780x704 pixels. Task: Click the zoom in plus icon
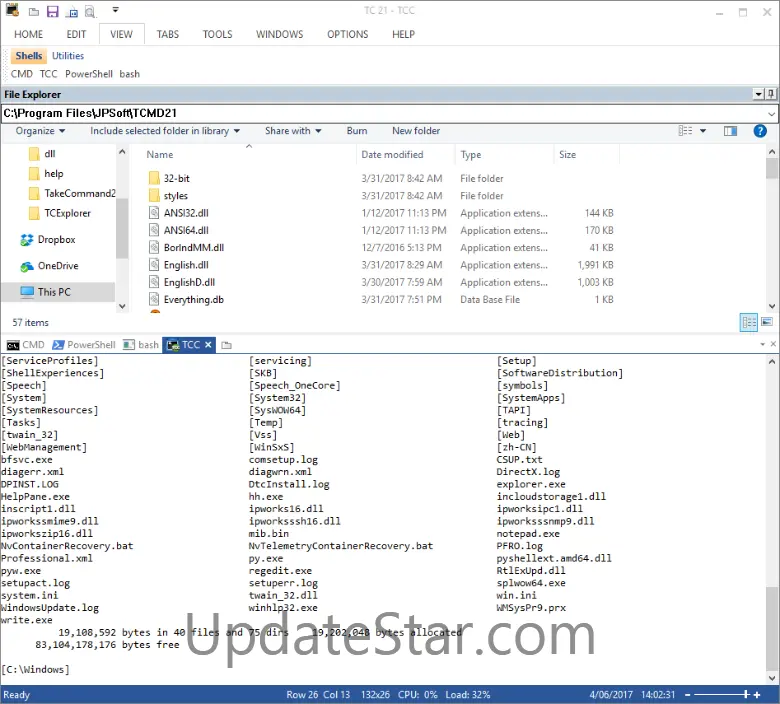click(757, 695)
